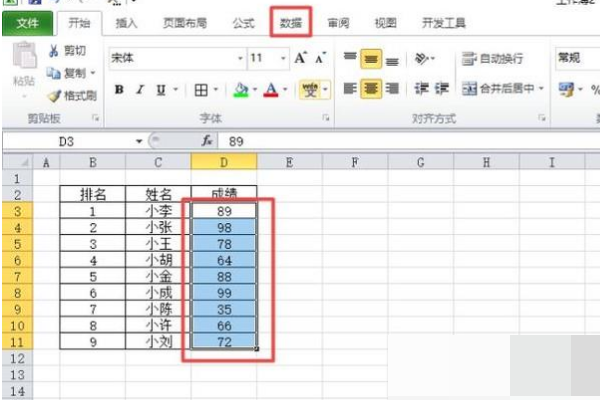Click the Cut (剪切) scissors icon
Viewport: 600px width, 400px height.
point(54,50)
